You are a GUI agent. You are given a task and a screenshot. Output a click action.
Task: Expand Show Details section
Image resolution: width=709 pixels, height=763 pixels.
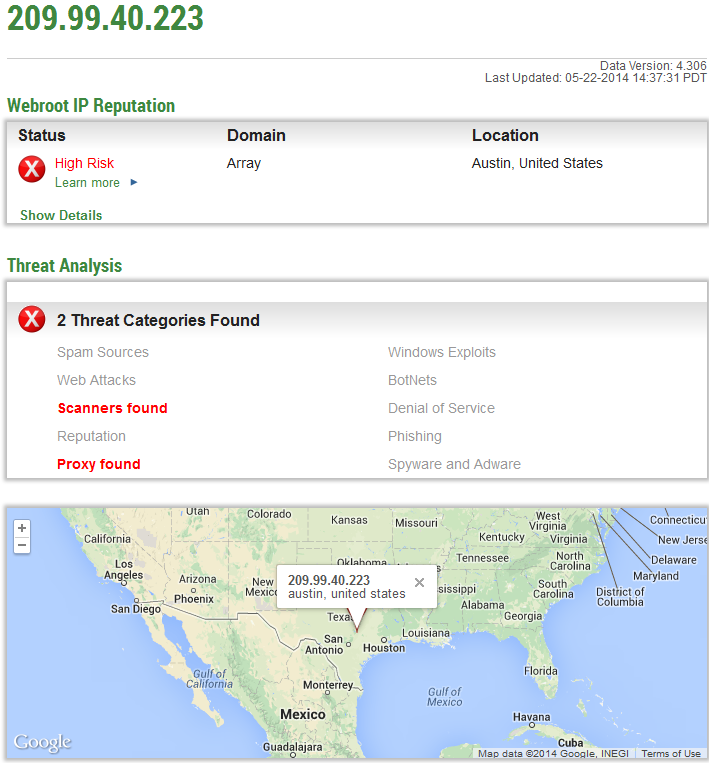[x=61, y=215]
